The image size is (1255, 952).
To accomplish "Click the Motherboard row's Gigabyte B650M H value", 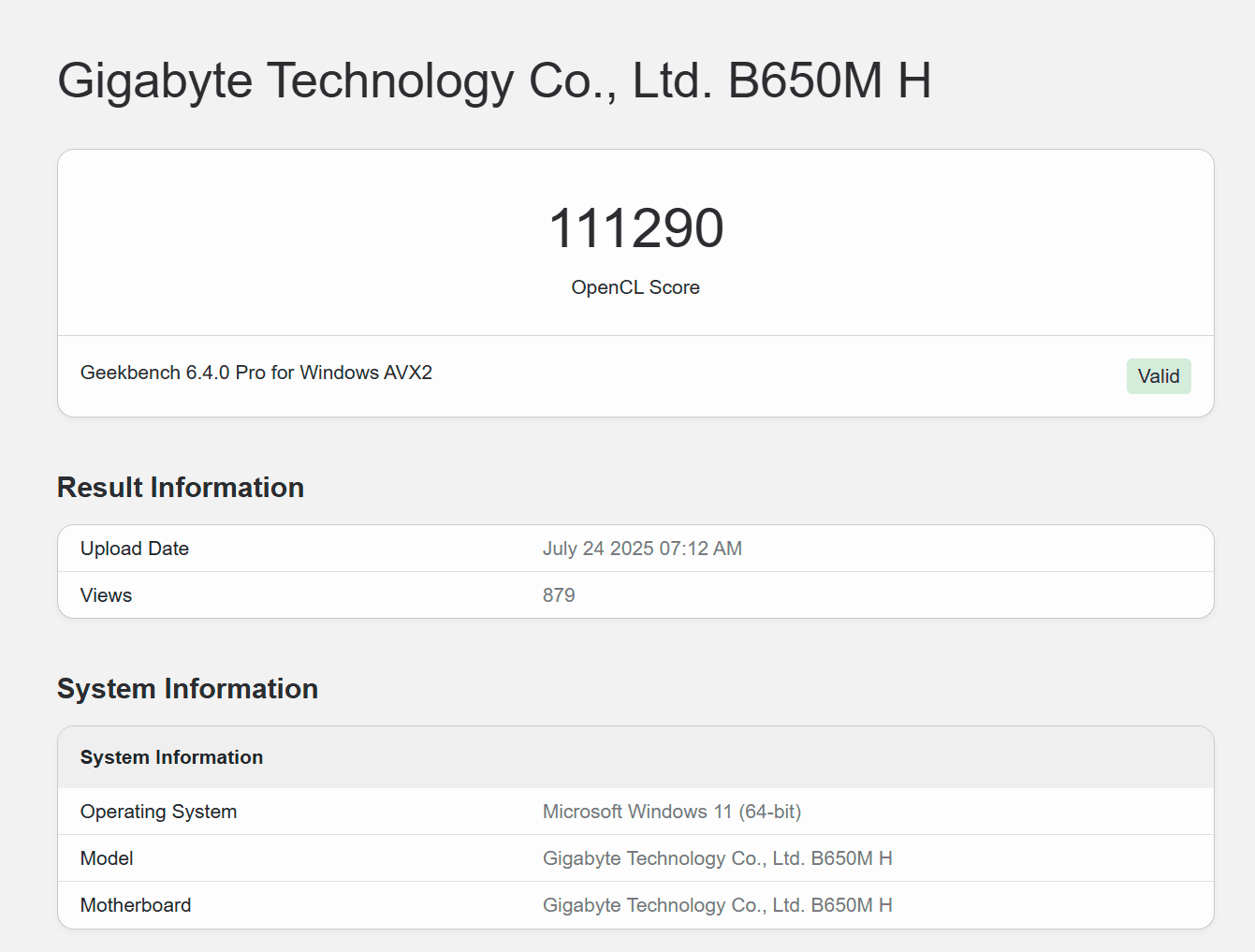I will click(717, 905).
